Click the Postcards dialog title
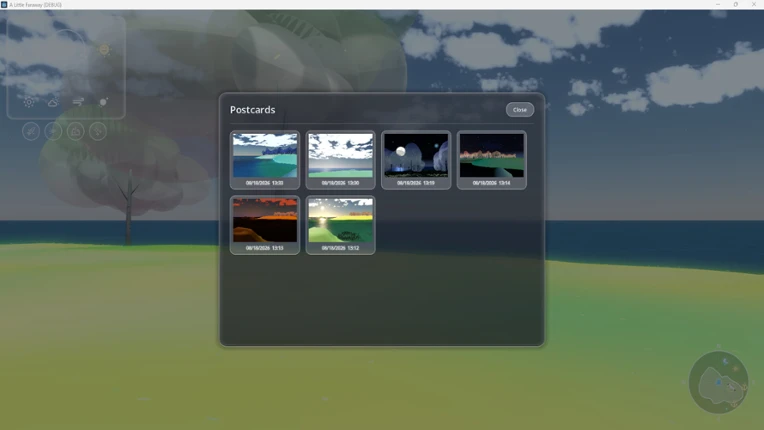 pos(252,110)
